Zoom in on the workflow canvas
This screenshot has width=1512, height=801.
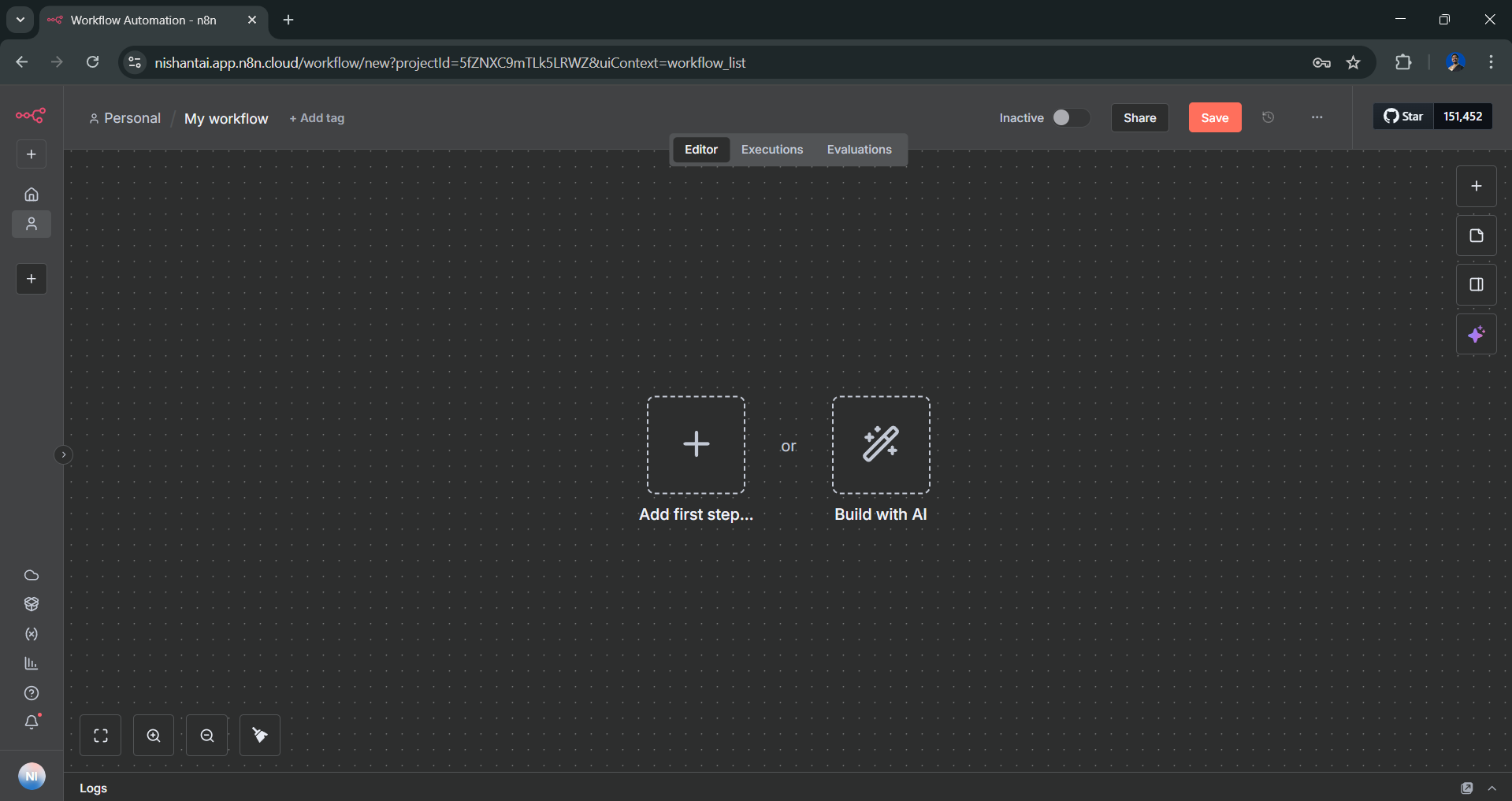pyautogui.click(x=153, y=735)
